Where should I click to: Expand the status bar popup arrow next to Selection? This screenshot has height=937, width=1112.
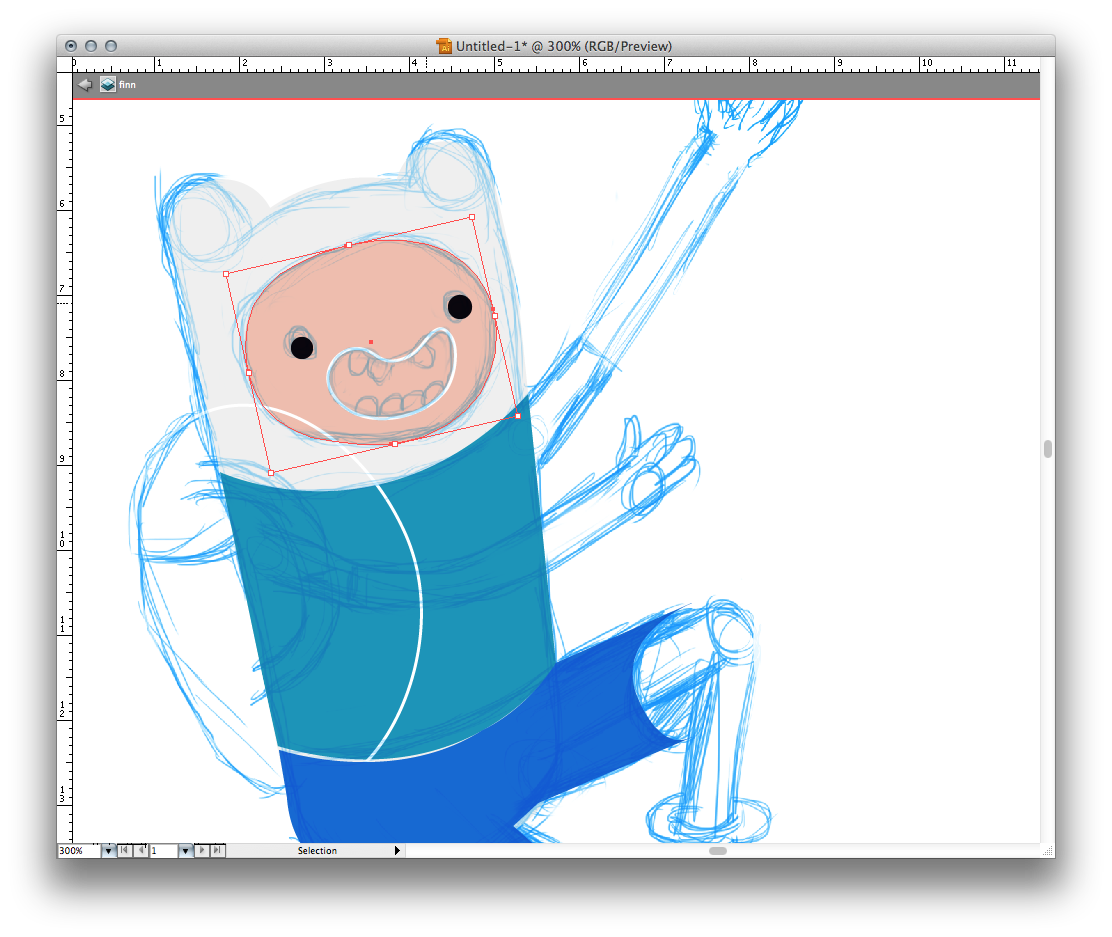[397, 851]
